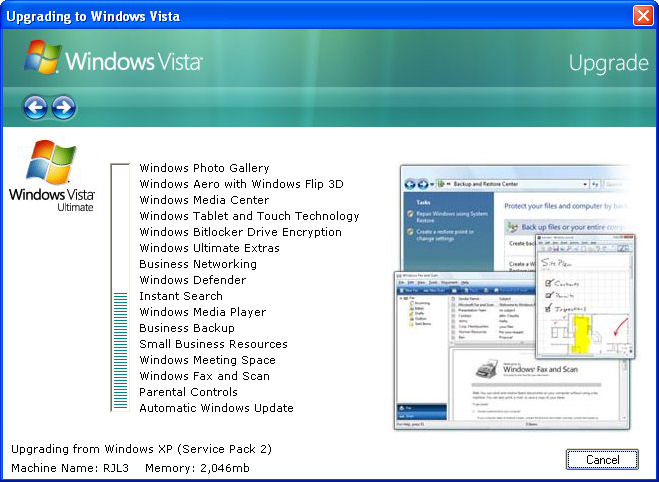Select 'Business Networking' entry
The image size is (659, 482).
tap(198, 264)
